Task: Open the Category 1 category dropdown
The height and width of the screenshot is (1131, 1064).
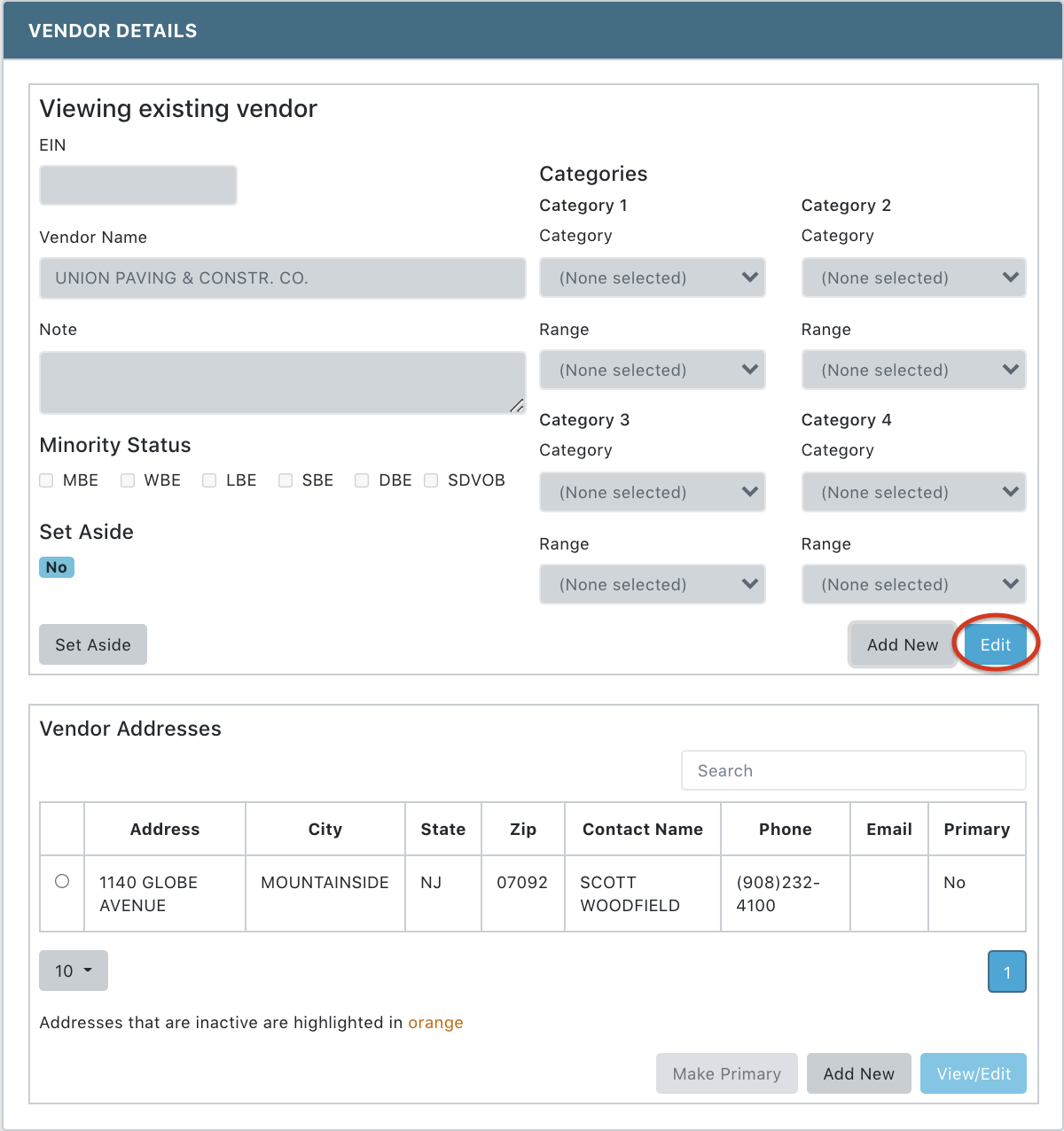Action: (x=652, y=277)
